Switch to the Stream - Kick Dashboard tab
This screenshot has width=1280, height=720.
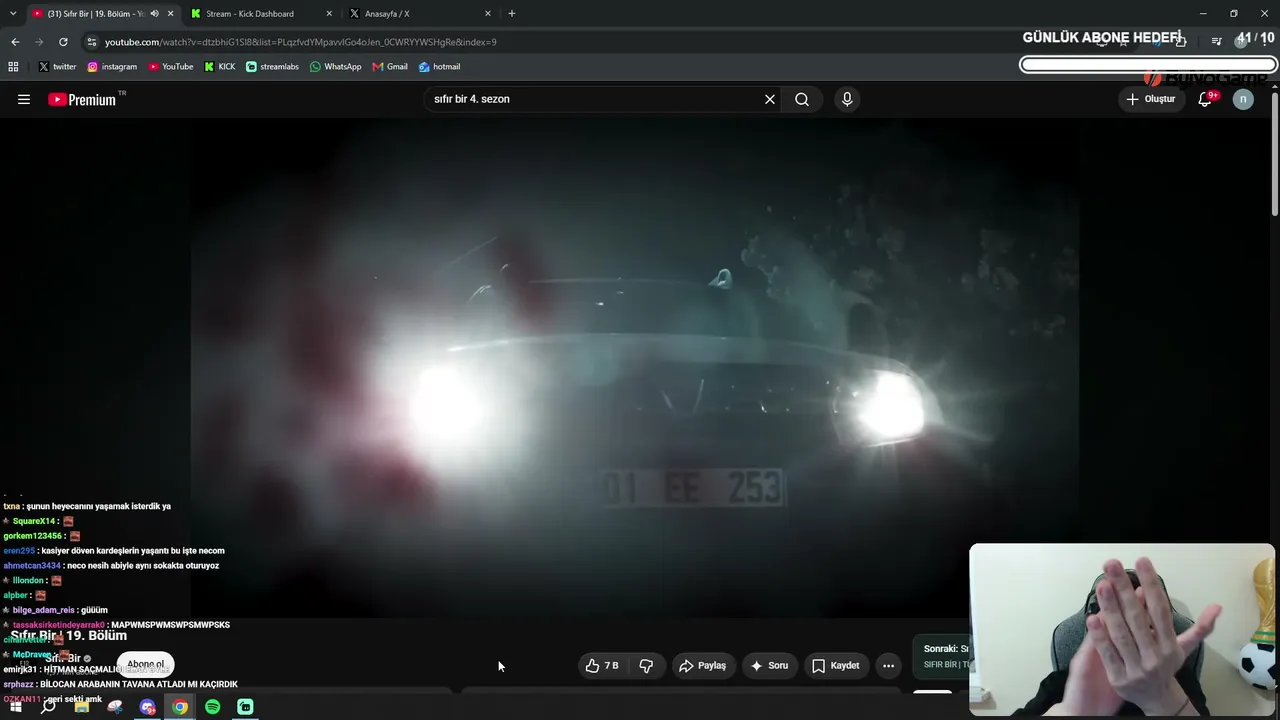coord(260,14)
